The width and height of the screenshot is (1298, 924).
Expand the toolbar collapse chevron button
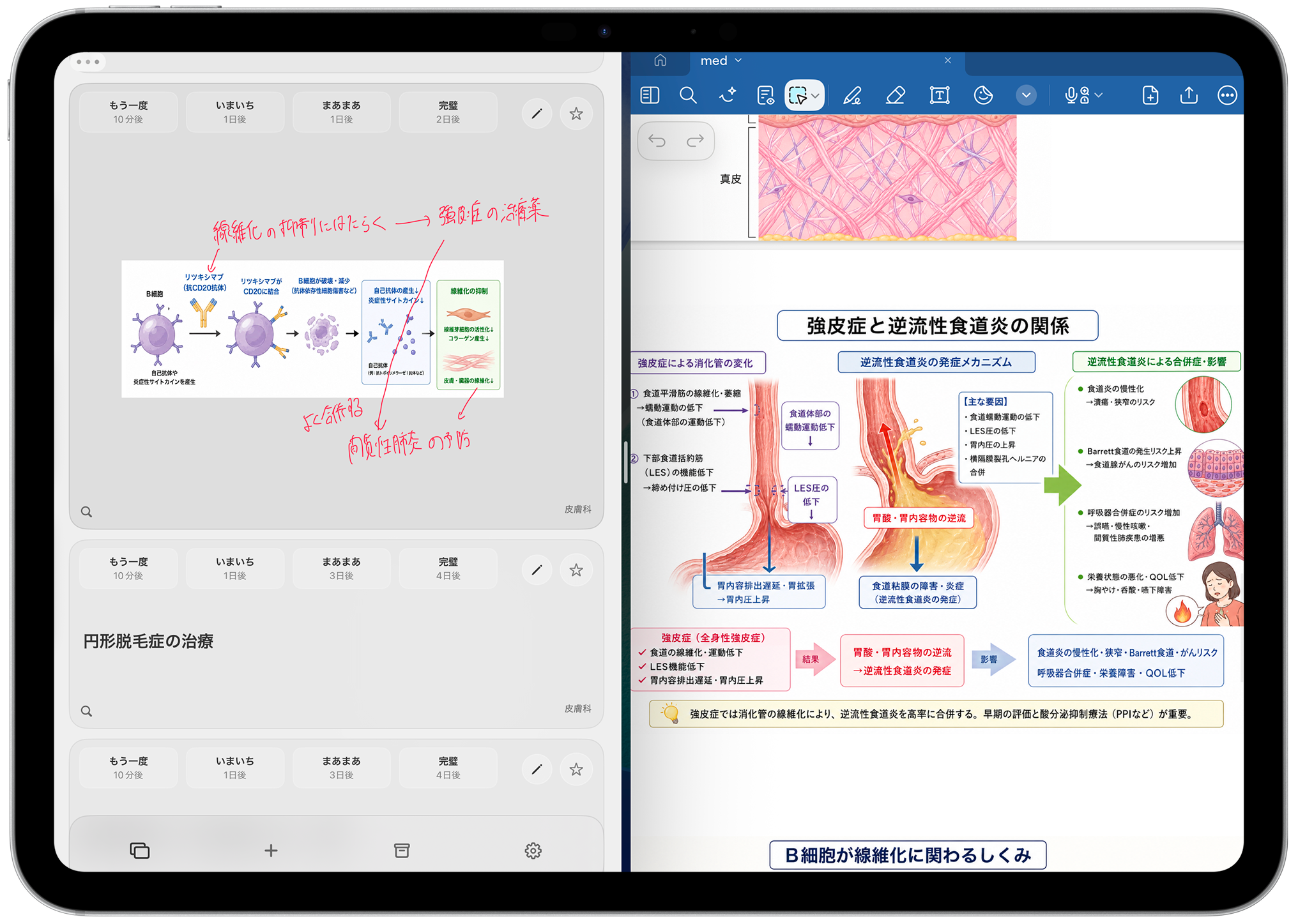point(1026,95)
